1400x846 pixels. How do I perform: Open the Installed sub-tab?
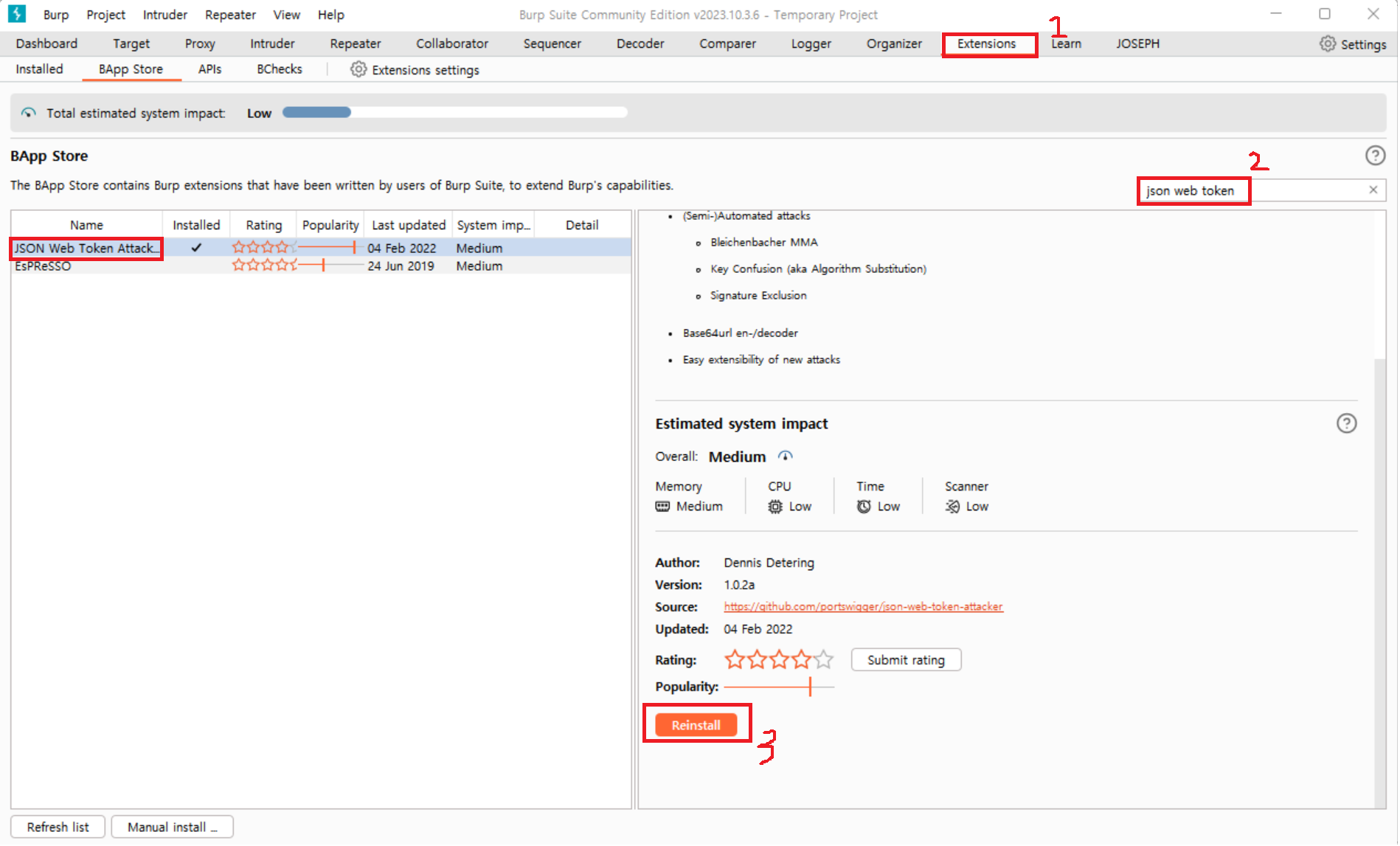(x=39, y=69)
